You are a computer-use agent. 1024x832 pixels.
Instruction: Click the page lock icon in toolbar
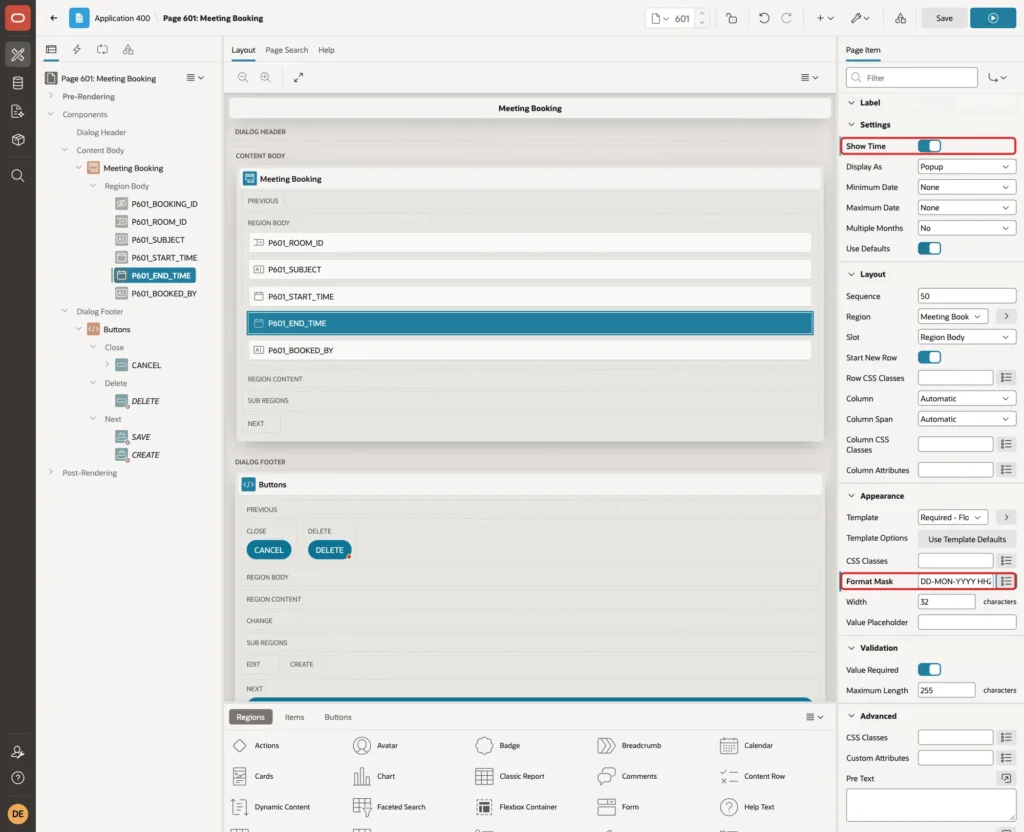point(731,18)
